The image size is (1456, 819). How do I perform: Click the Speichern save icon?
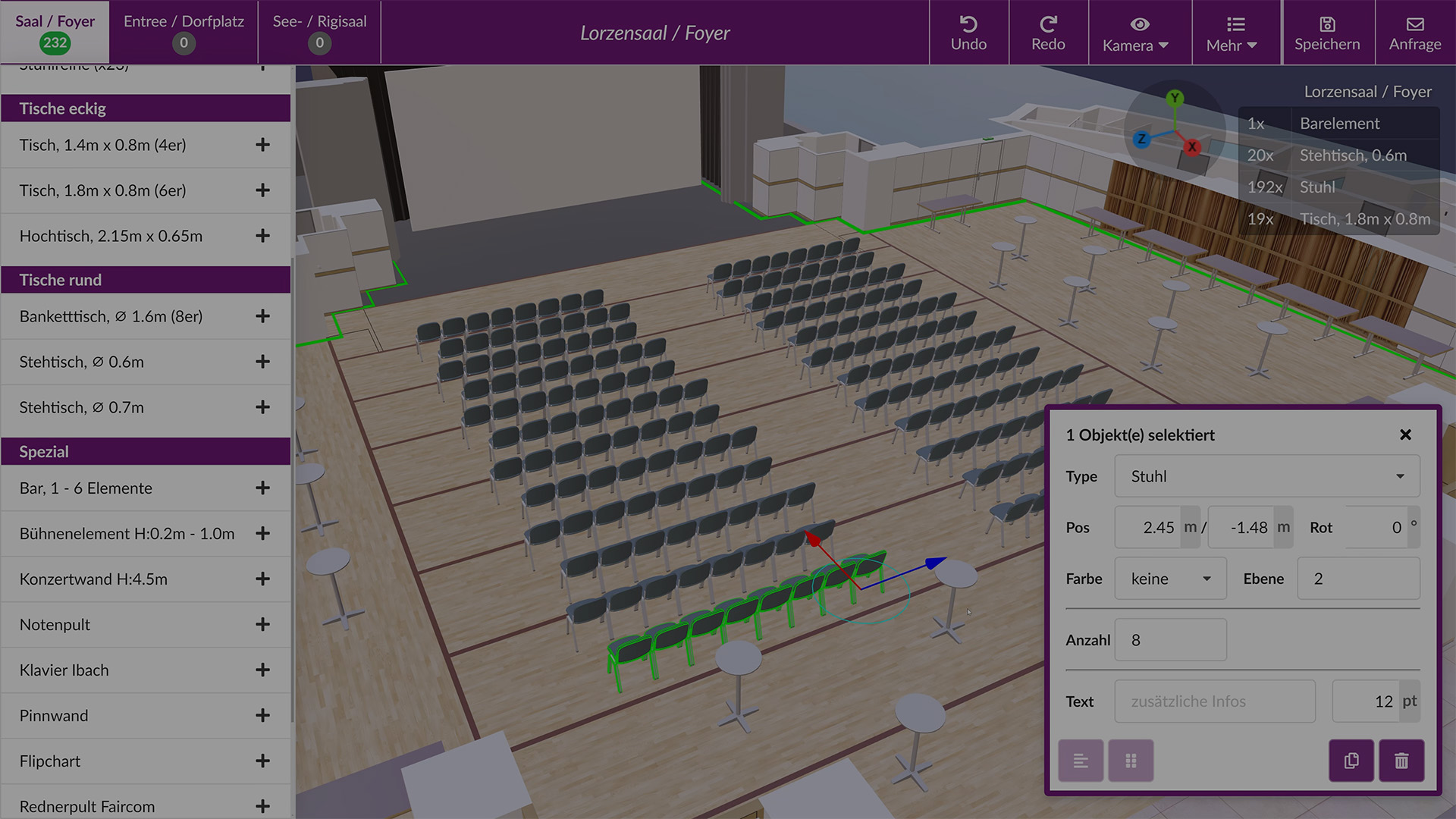coord(1326,24)
